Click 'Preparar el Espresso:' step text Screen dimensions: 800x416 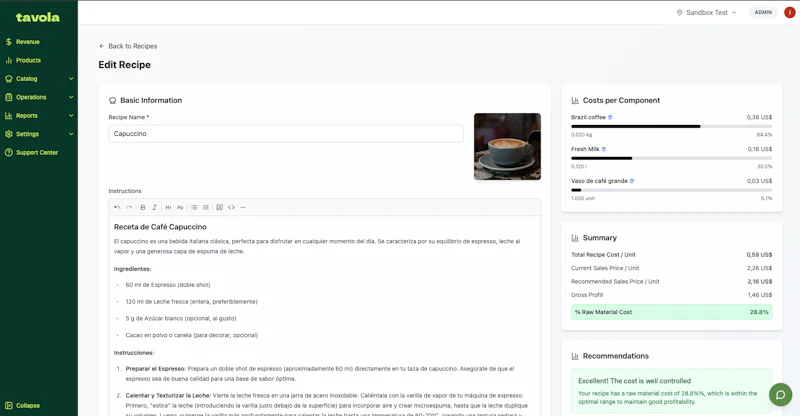coord(156,369)
